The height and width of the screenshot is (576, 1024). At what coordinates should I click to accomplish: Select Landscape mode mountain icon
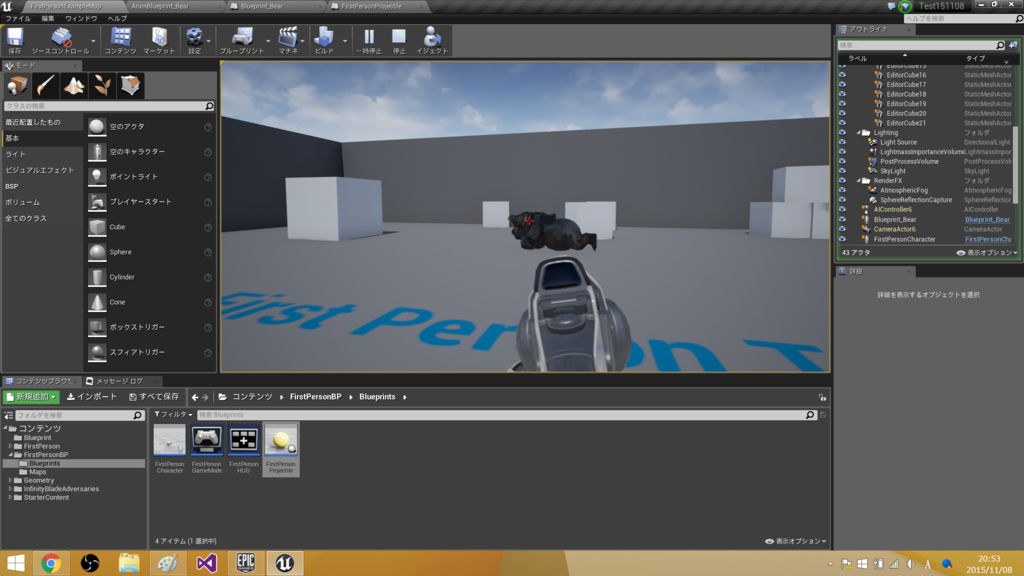[74, 85]
